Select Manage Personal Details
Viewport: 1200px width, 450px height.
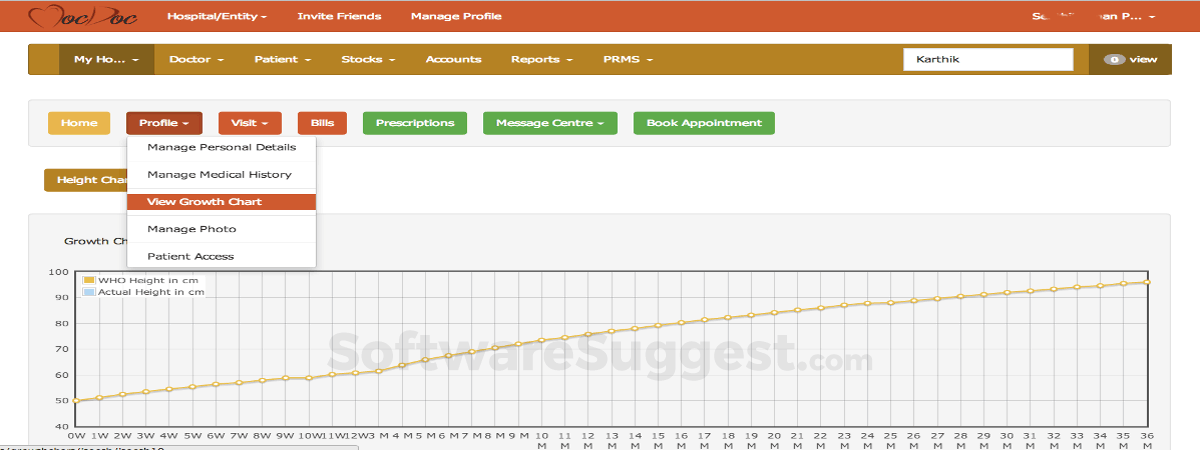click(221, 147)
